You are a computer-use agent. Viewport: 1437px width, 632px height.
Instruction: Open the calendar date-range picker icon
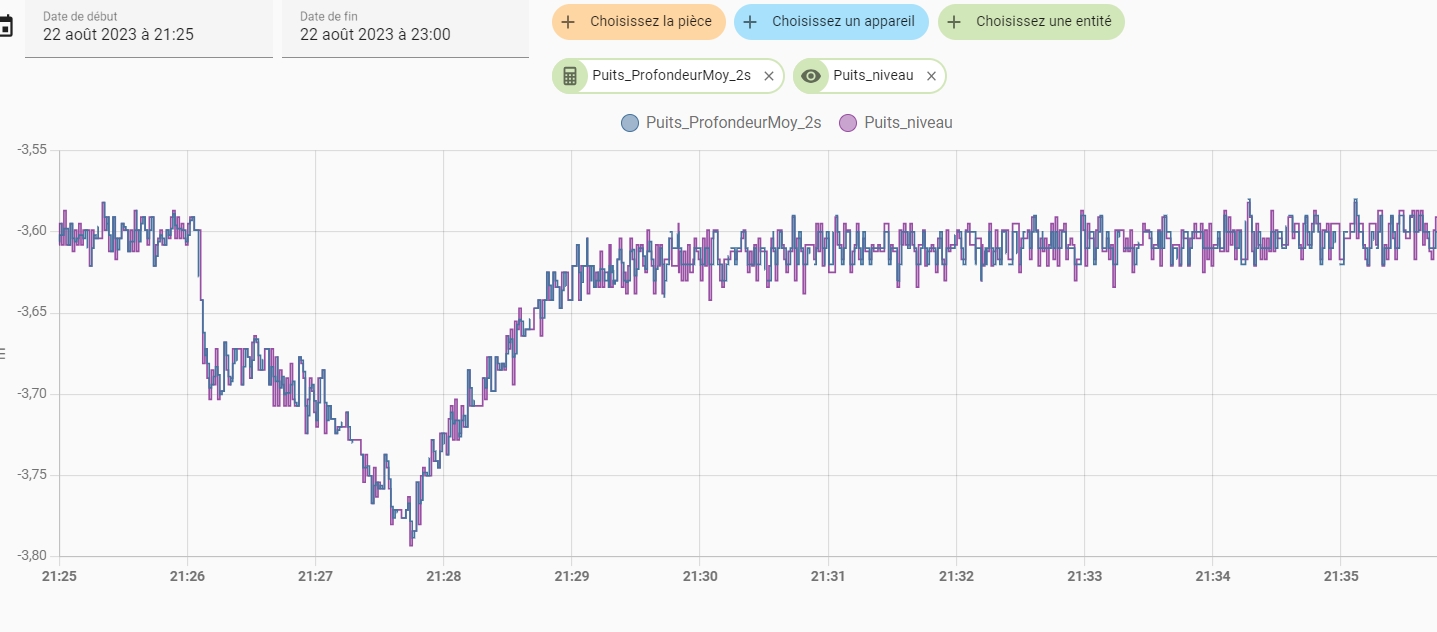tap(5, 28)
